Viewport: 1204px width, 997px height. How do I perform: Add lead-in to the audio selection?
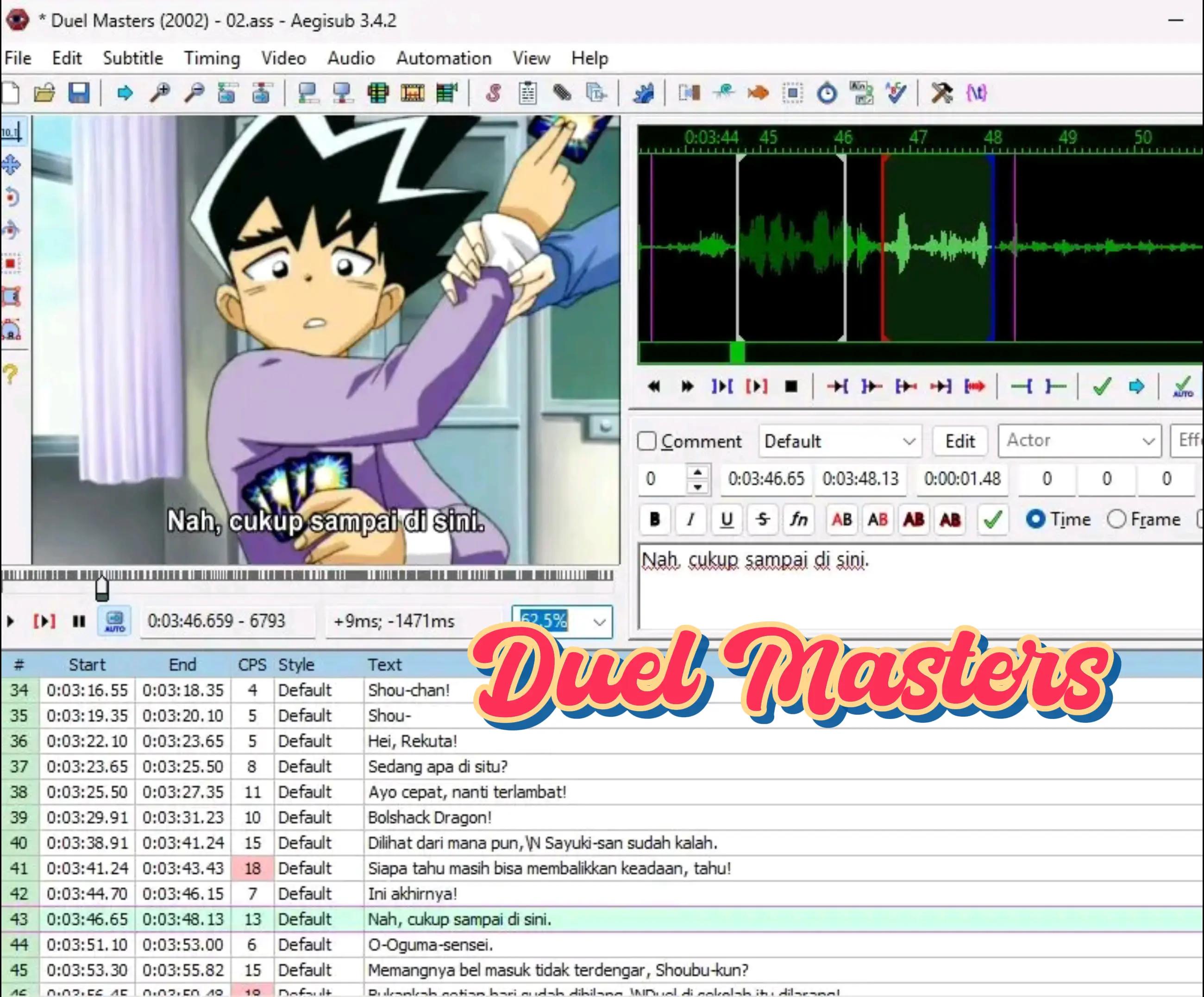[x=1021, y=387]
